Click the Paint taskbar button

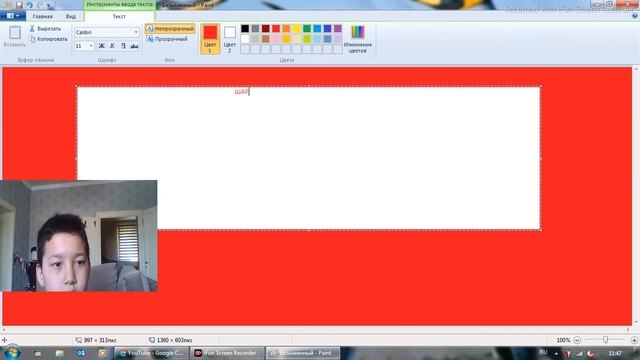tap(303, 353)
